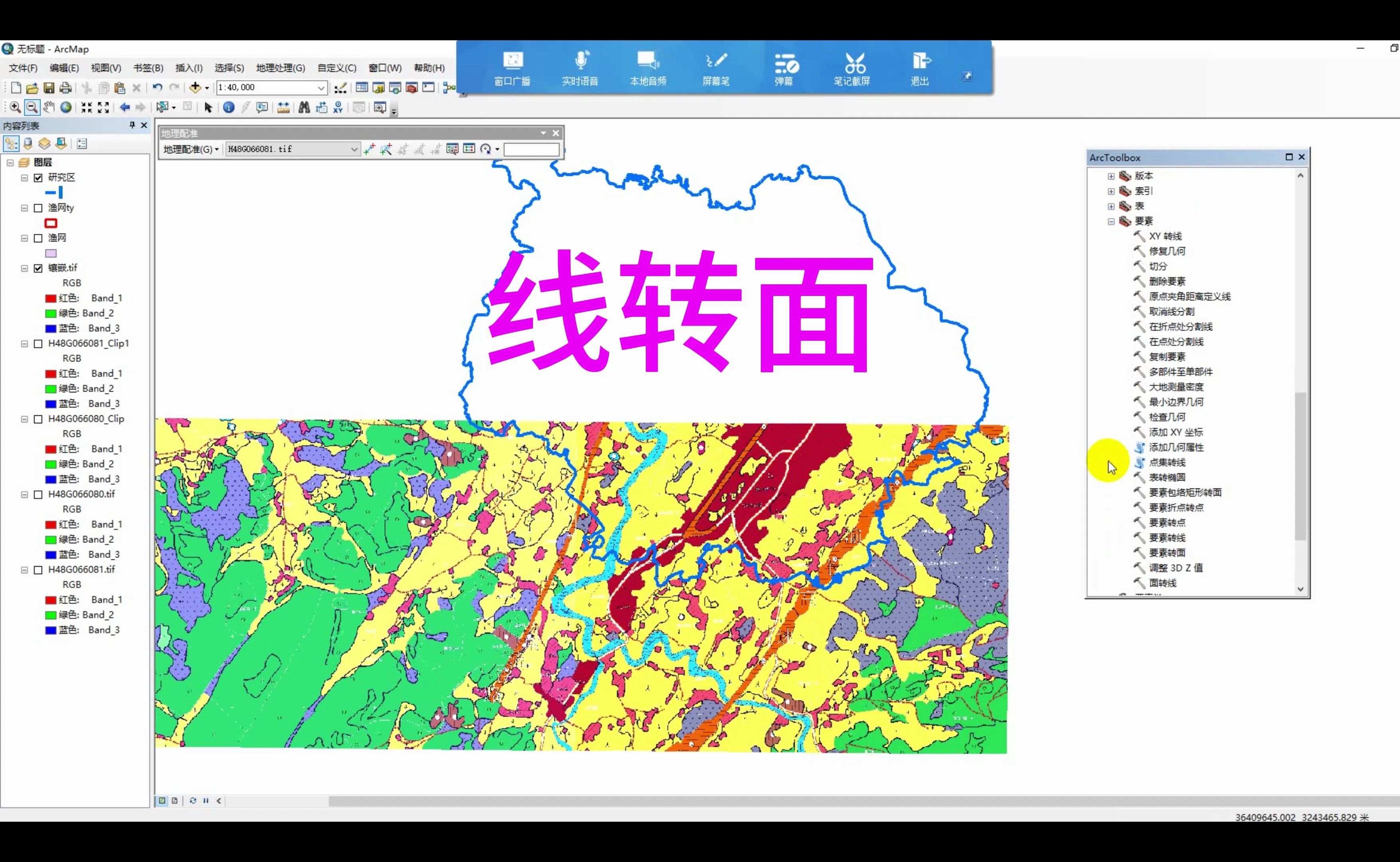Click the map scale dropdown 1:40,000
Screen dimensions: 1400x862
[x=270, y=88]
